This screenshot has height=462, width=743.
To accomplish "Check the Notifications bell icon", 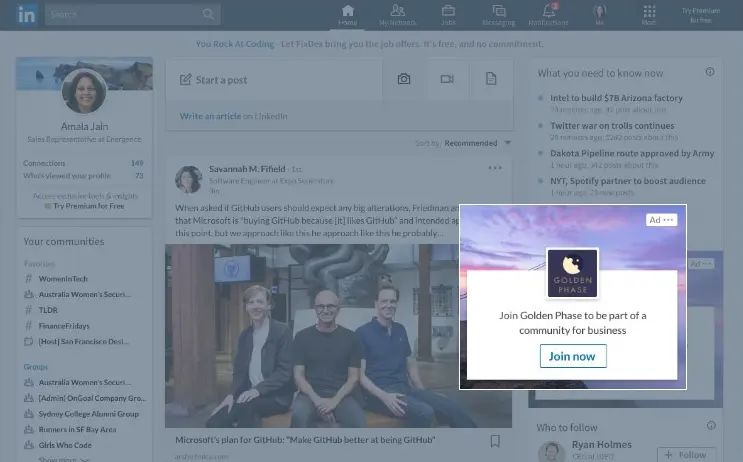I will (x=548, y=14).
